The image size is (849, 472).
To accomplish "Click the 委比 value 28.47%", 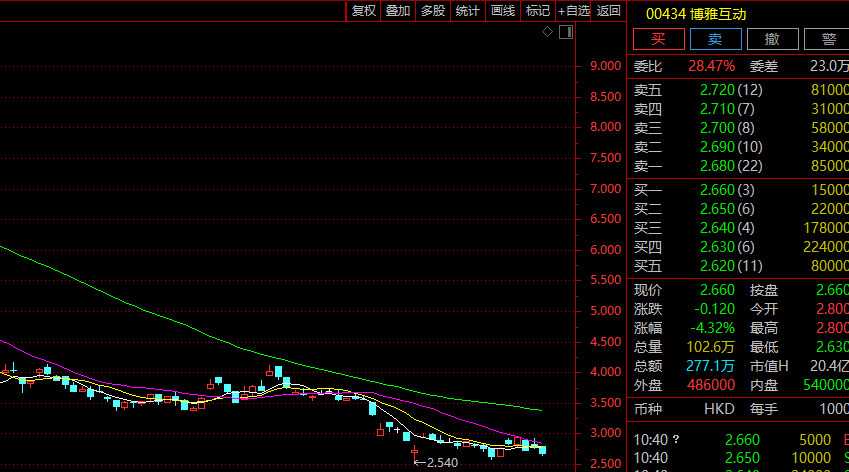I will click(x=711, y=66).
